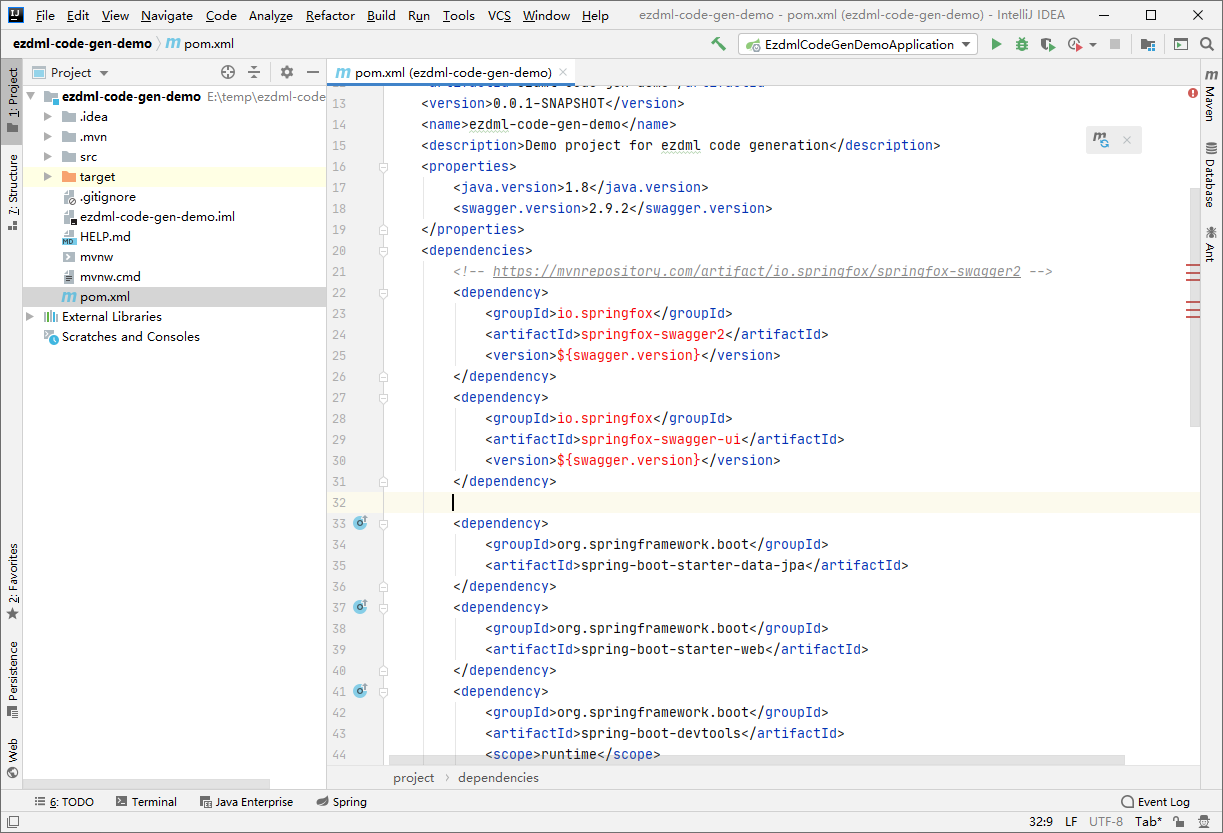This screenshot has height=833, width=1223.
Task: Open the run configuration dropdown
Action: click(858, 44)
